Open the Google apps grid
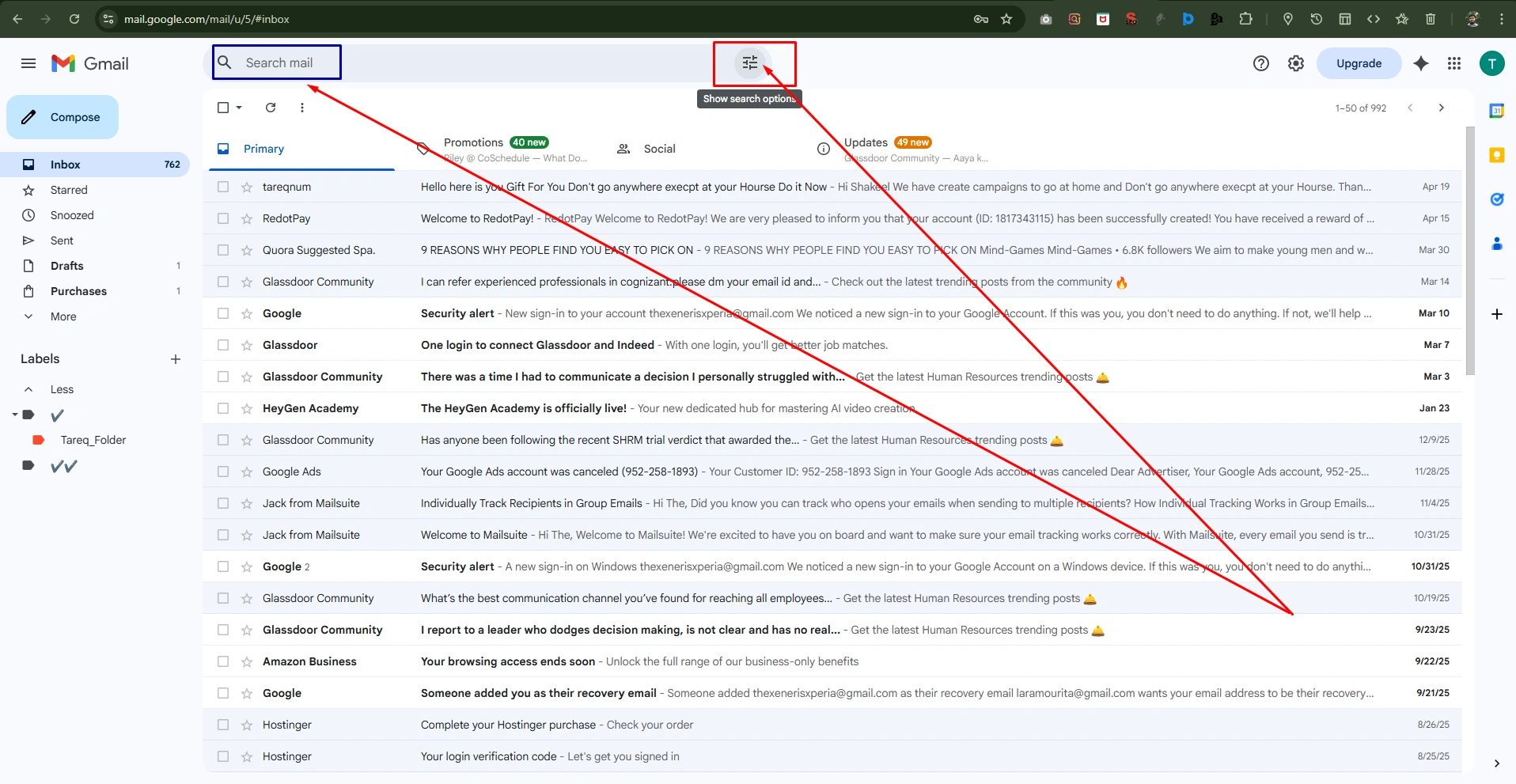The height and width of the screenshot is (784, 1516). coord(1454,63)
